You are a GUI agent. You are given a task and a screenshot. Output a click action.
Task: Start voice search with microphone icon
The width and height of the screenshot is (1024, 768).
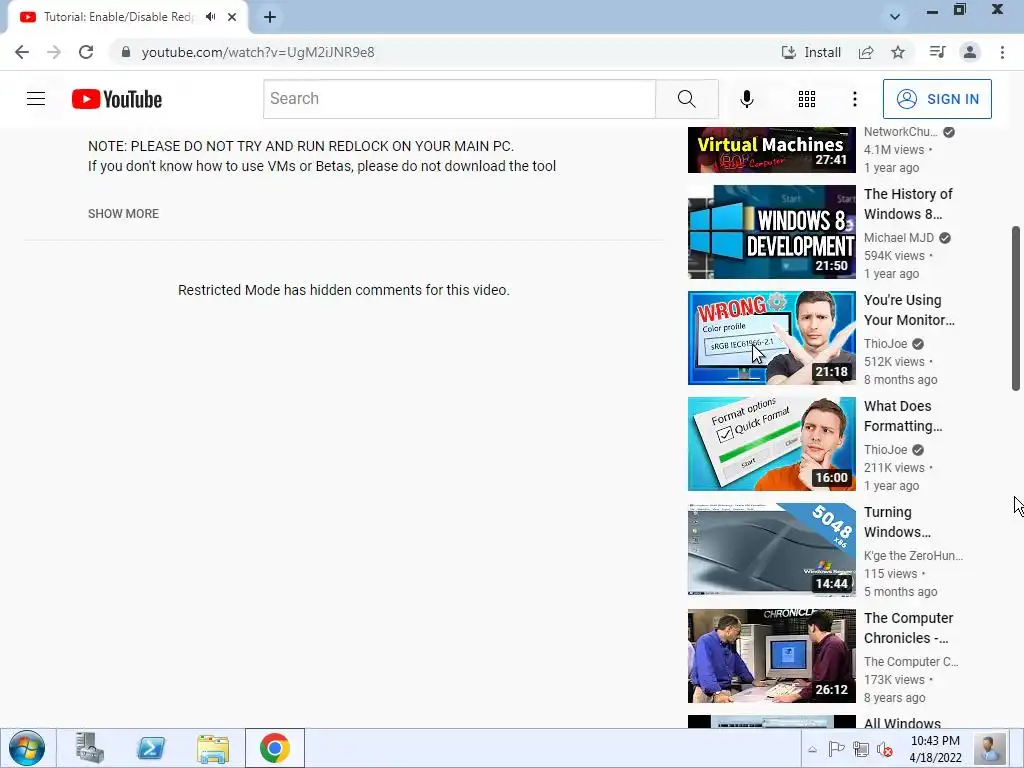coord(746,99)
